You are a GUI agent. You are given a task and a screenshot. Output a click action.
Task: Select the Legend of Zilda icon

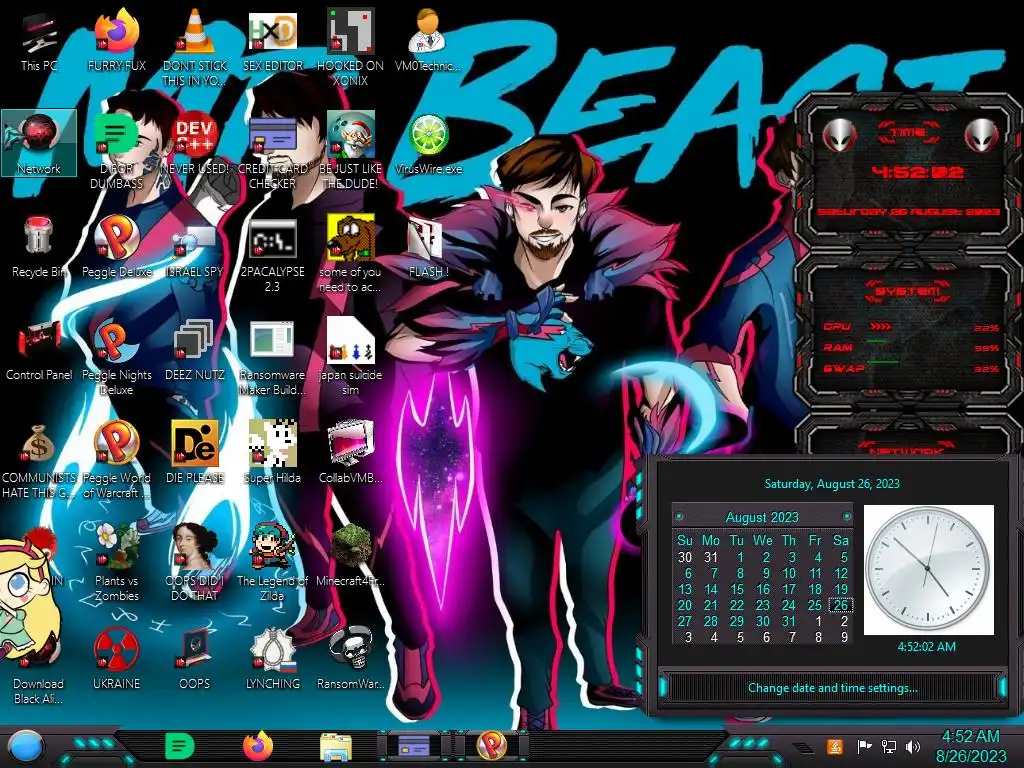click(x=272, y=563)
